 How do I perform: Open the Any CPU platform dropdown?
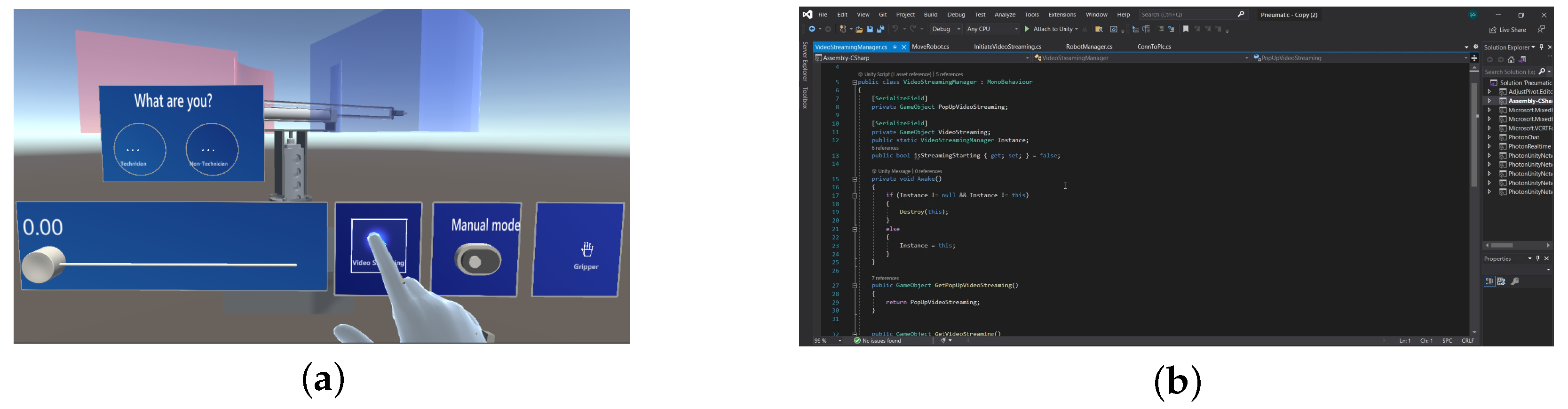point(992,29)
